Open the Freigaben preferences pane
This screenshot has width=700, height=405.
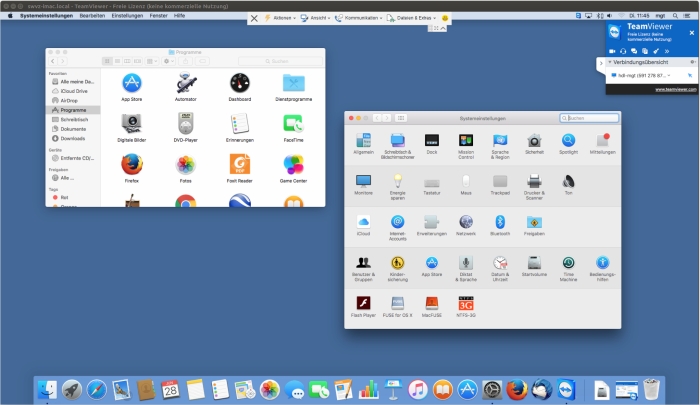click(534, 225)
